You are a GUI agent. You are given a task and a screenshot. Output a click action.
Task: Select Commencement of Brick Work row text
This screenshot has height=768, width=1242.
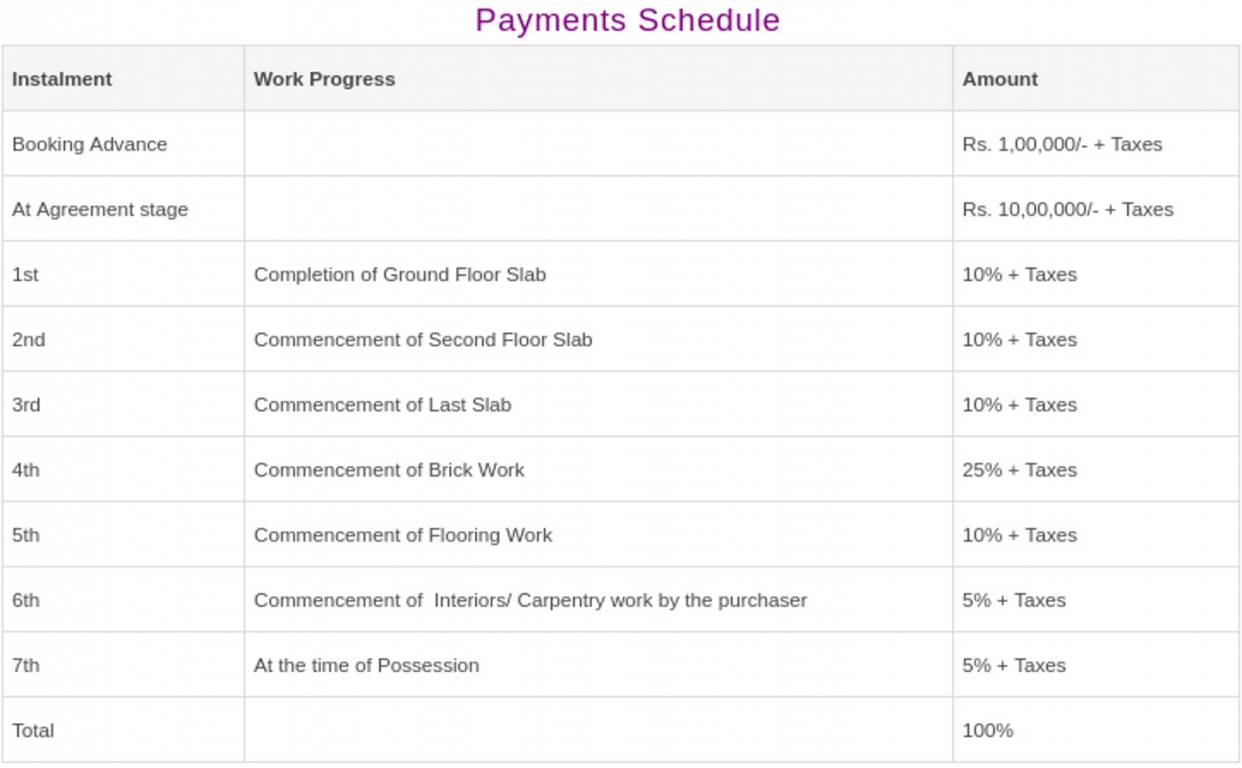click(x=389, y=470)
